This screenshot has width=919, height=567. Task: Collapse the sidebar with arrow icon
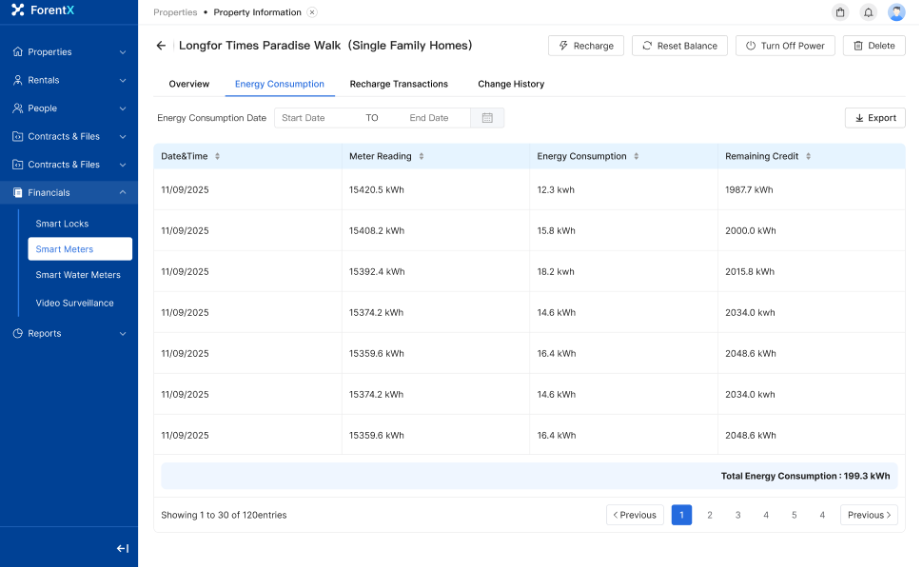pos(122,548)
